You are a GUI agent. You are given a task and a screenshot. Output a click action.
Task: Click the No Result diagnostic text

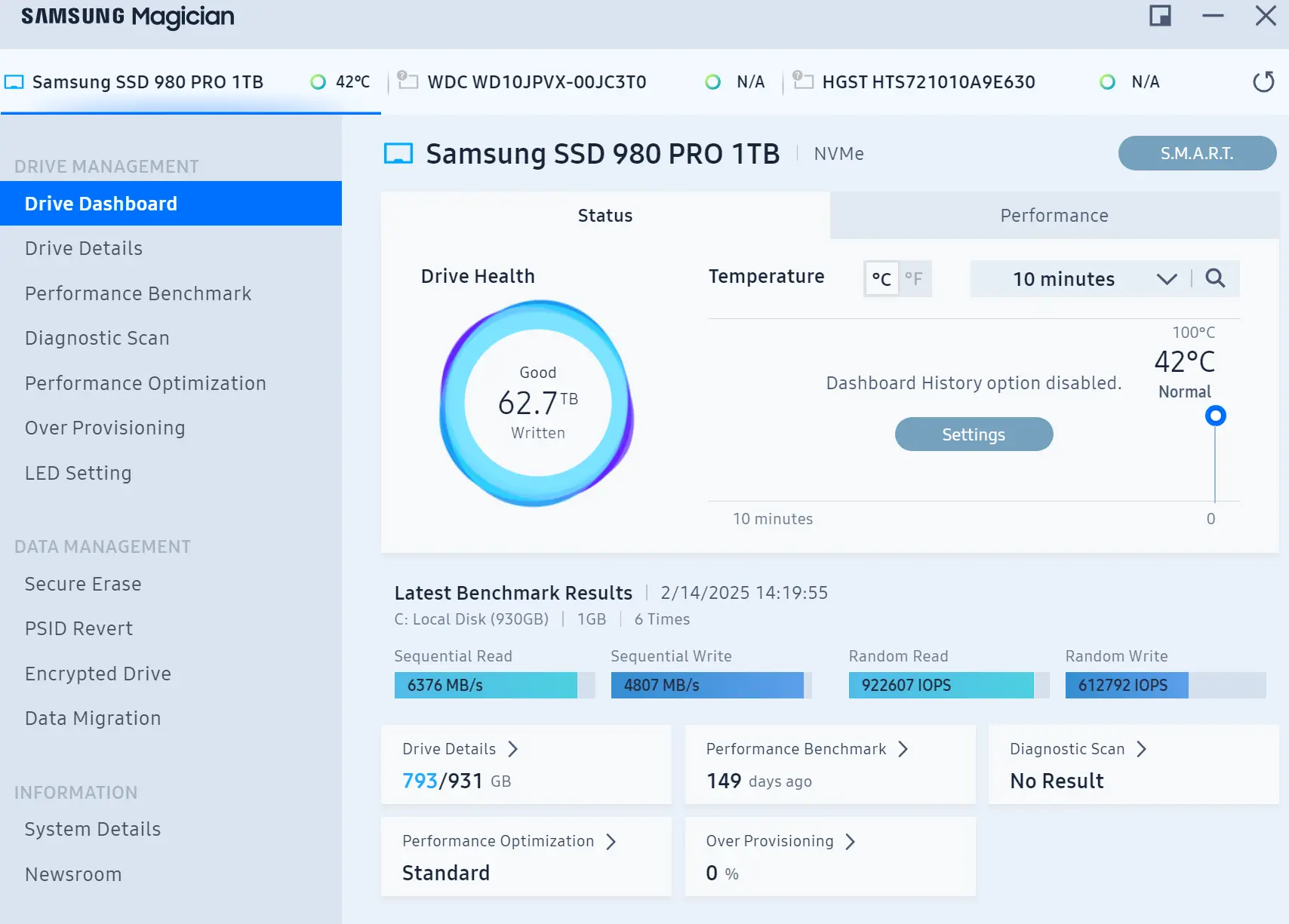(x=1057, y=781)
